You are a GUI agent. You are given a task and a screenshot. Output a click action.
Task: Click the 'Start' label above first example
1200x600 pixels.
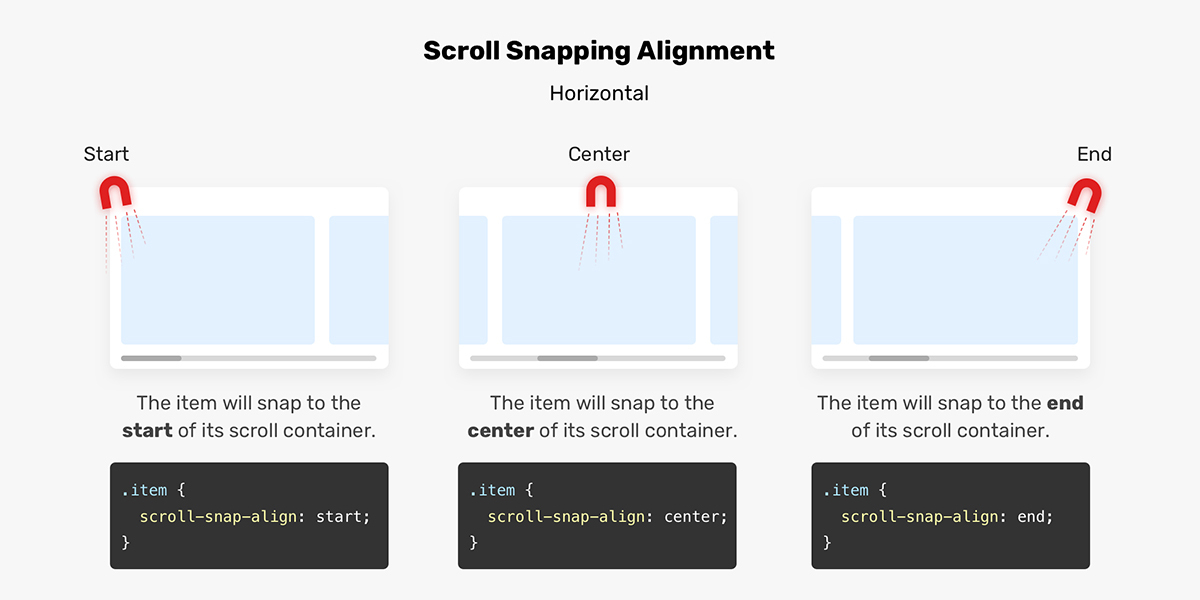[x=106, y=154]
